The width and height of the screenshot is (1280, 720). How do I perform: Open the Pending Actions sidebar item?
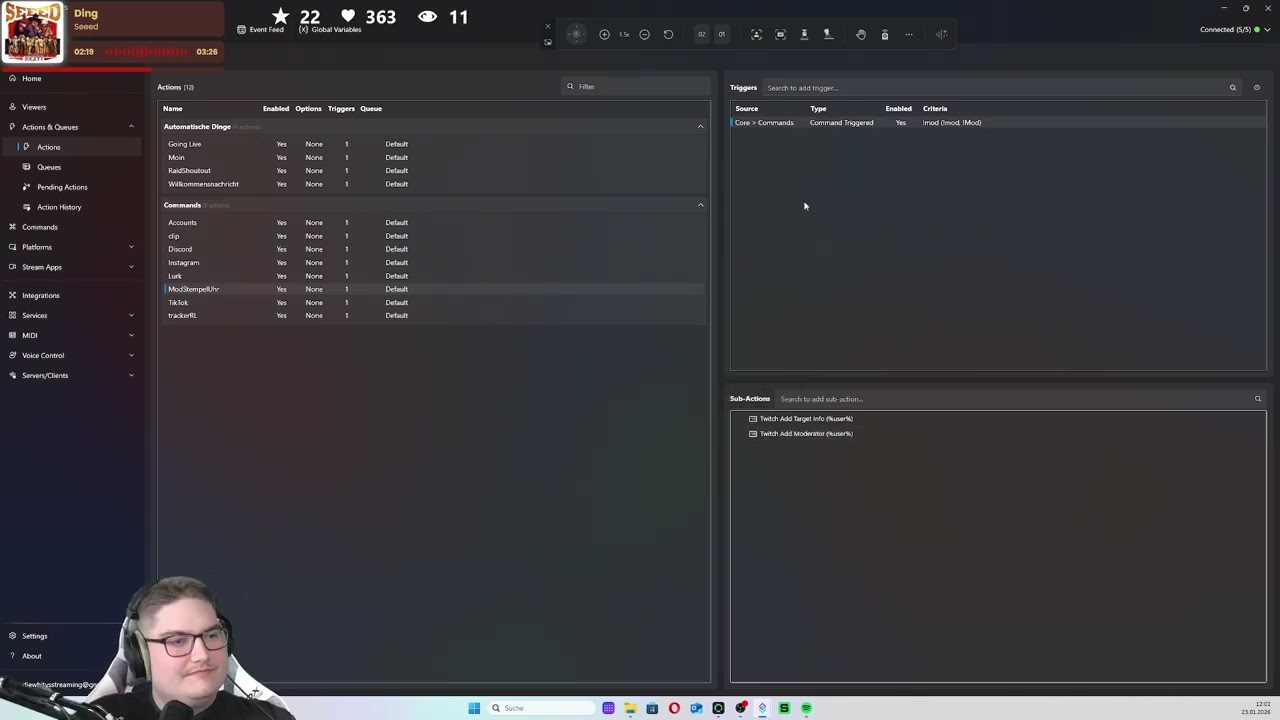[x=62, y=187]
